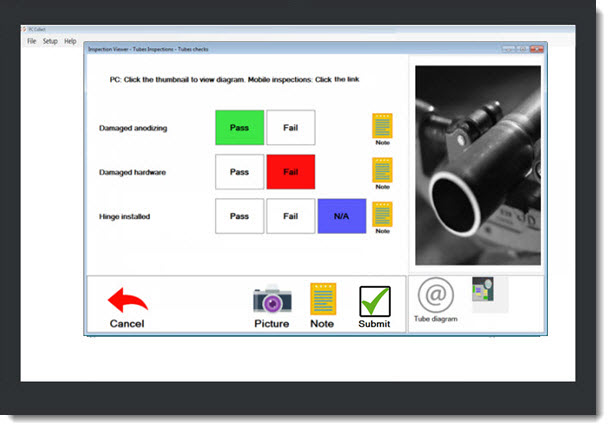This screenshot has width=611, height=430.
Task: Click the Tube diagram @ link icon
Action: pyautogui.click(x=435, y=295)
